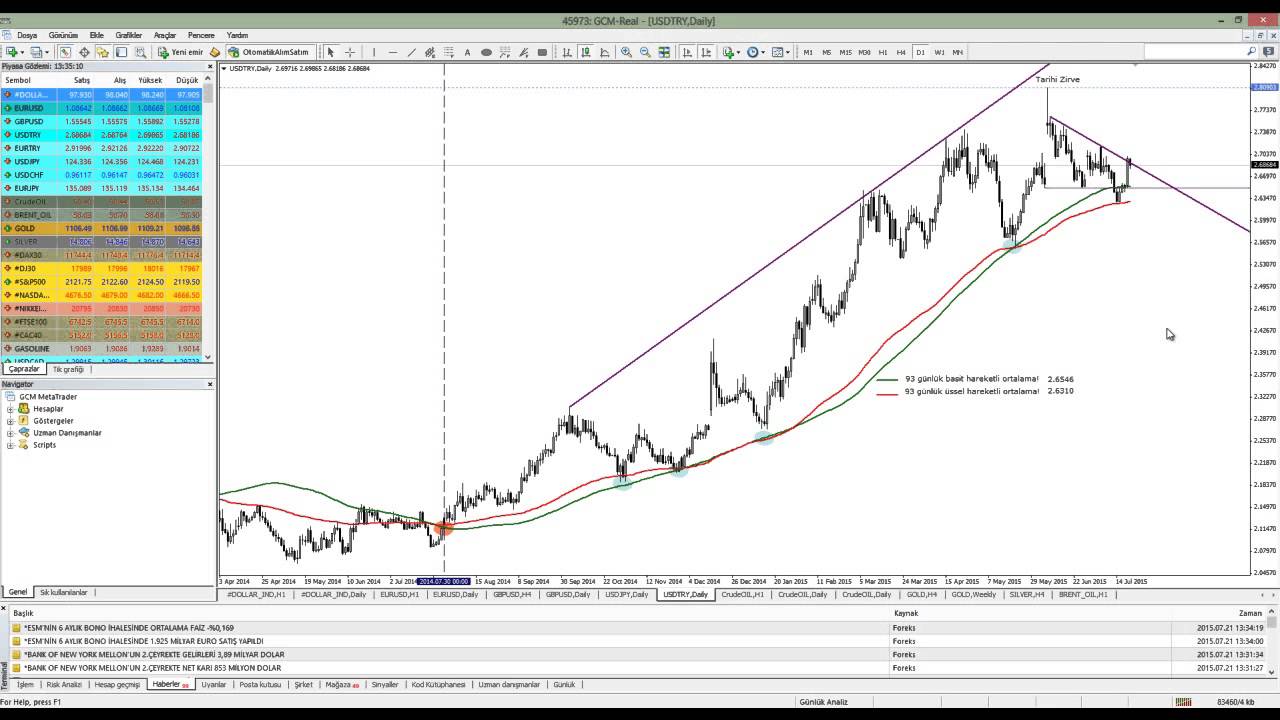The width and height of the screenshot is (1280, 720).
Task: Open the profiles icon in toolbar
Action: pyautogui.click(x=35, y=52)
